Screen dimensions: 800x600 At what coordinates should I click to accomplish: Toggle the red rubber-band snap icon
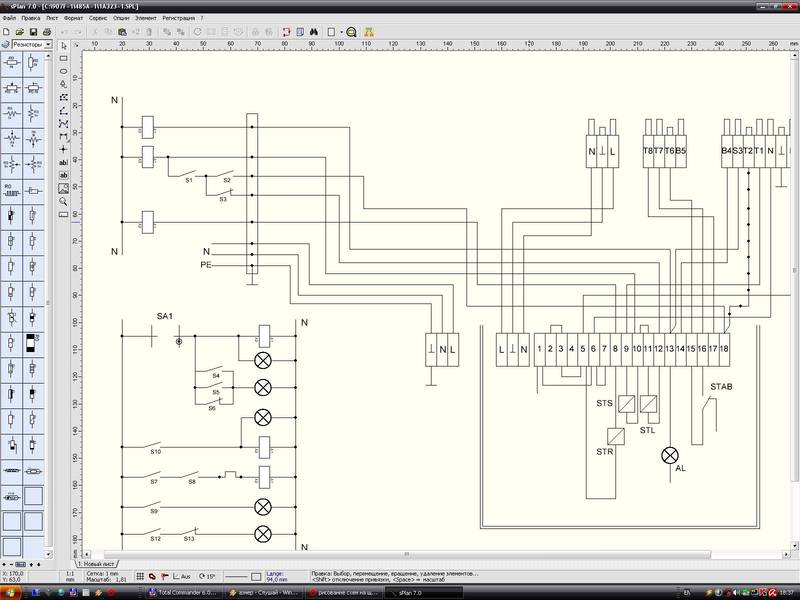point(152,576)
